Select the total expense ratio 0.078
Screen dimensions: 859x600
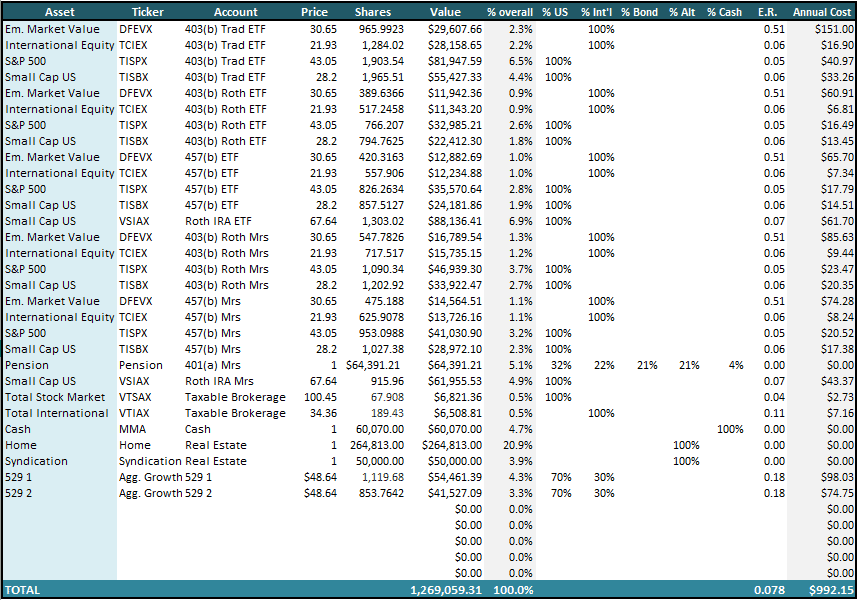point(769,590)
